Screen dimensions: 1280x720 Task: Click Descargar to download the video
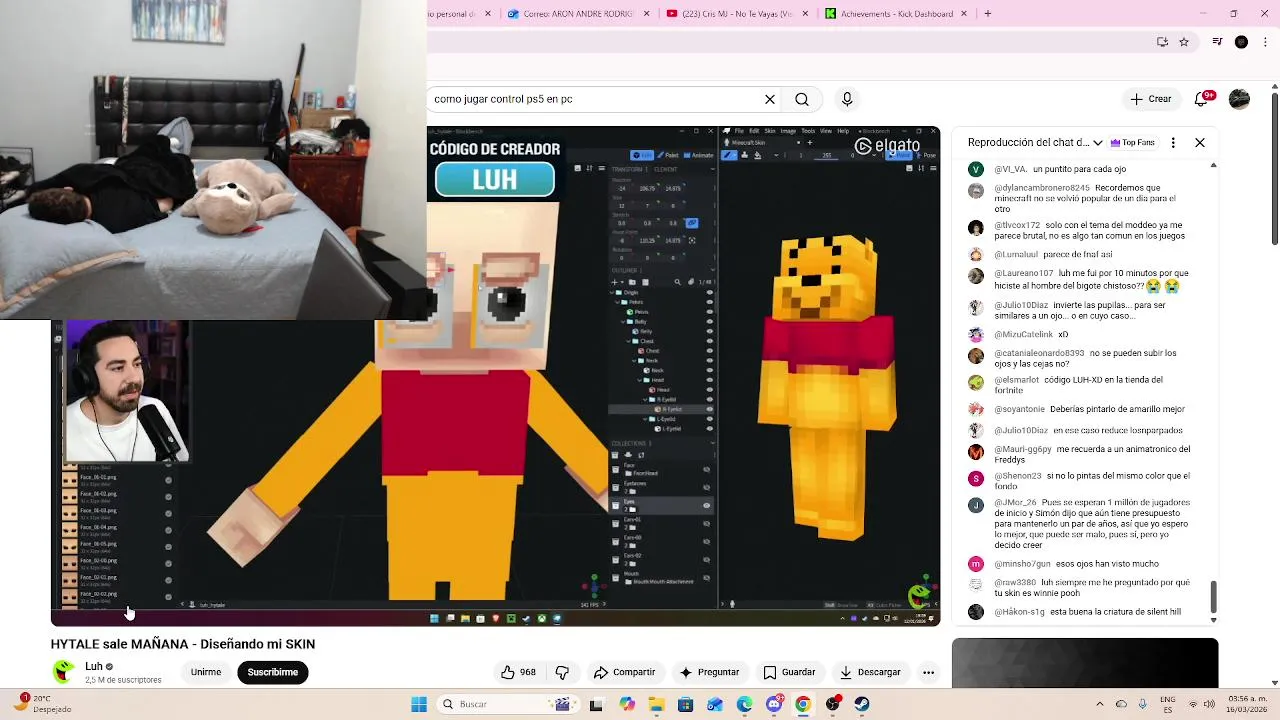(x=870, y=672)
